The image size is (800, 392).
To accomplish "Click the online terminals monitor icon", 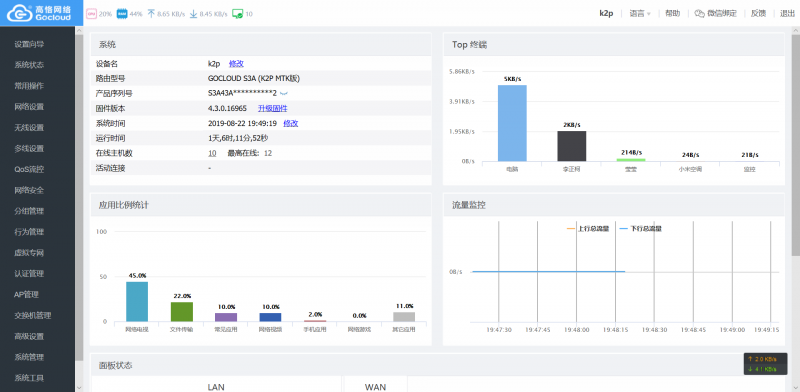I will 237,14.
